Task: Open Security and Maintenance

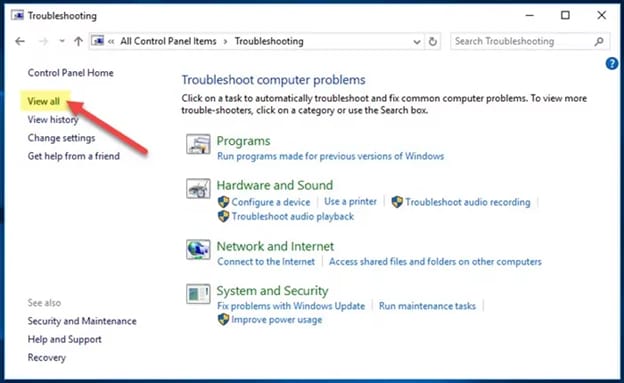Action: [x=82, y=321]
